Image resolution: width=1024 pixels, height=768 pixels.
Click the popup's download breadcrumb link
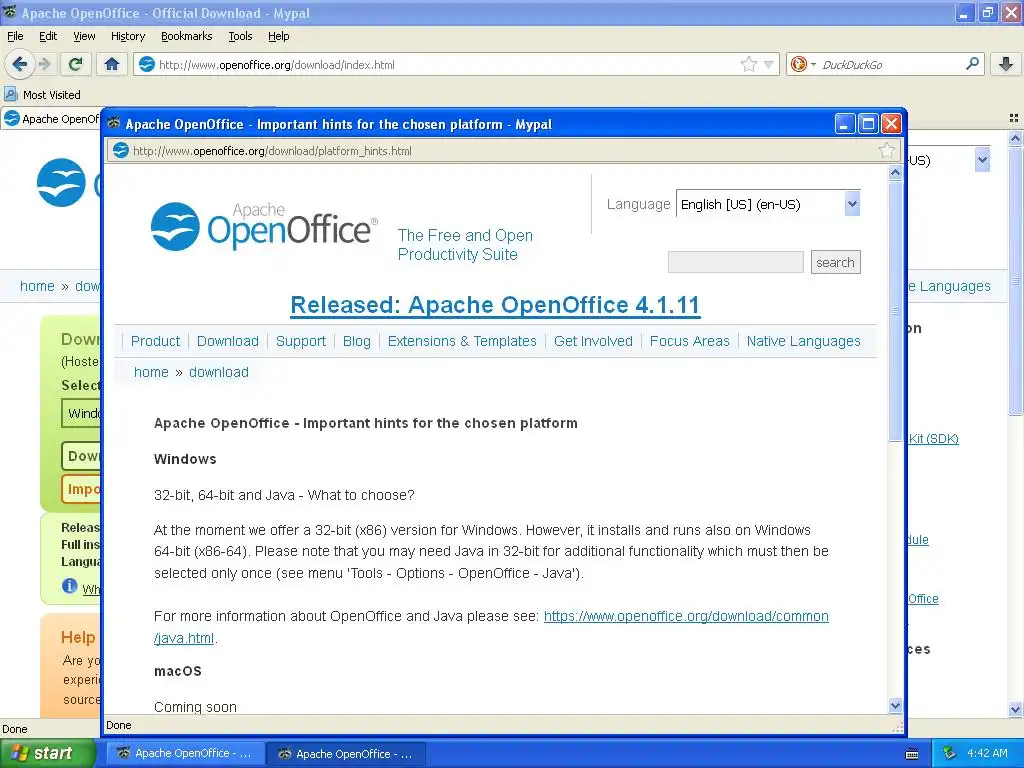tap(219, 372)
